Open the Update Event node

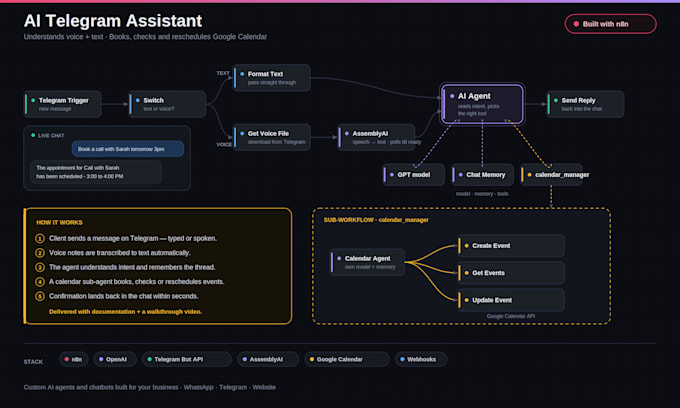click(511, 300)
